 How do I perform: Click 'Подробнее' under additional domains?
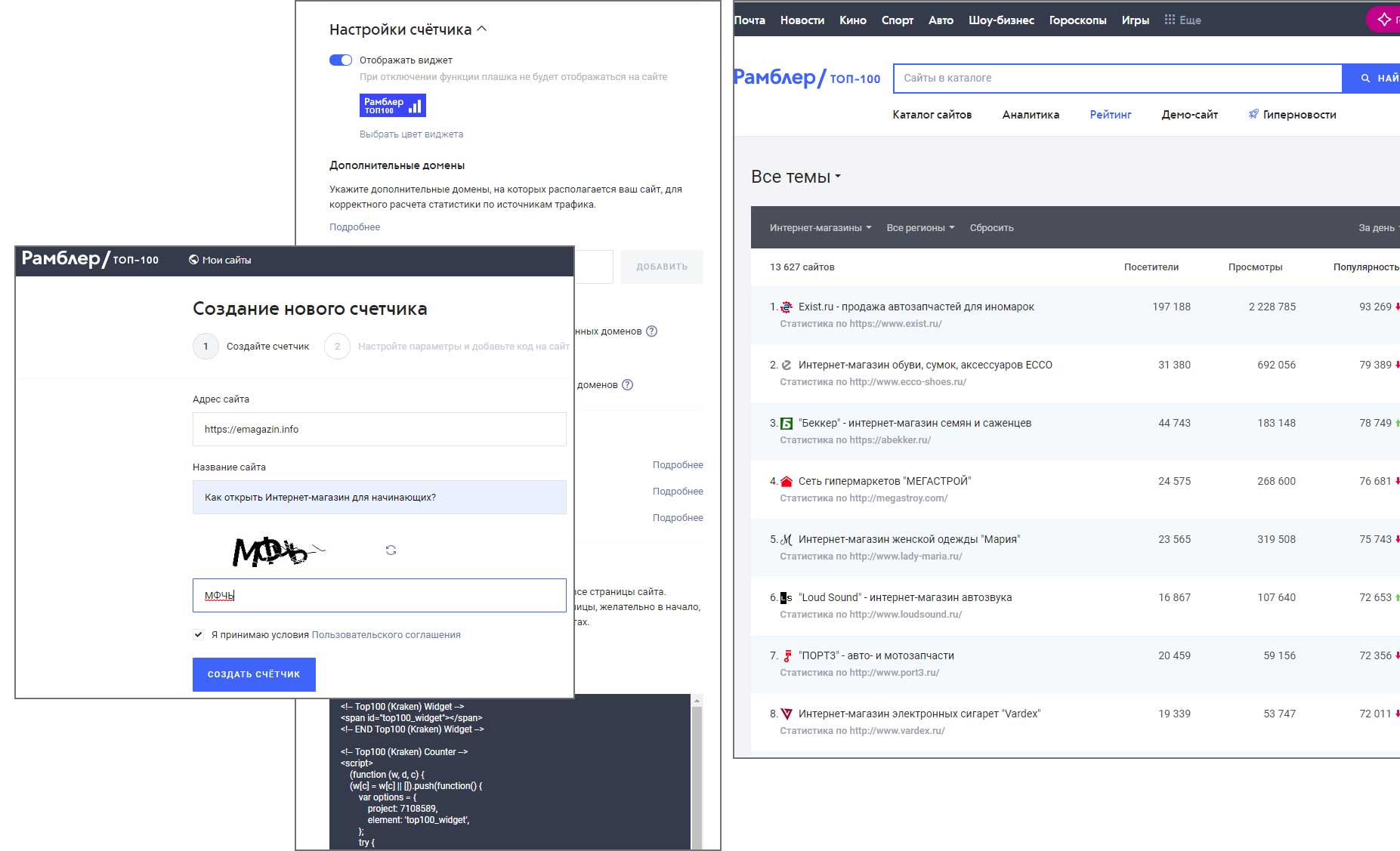[x=354, y=227]
